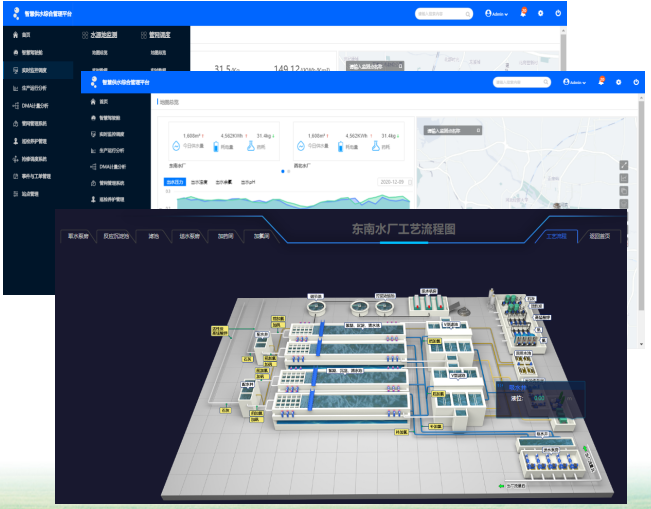Open 实时监控调度 in the middle window sidebar
This screenshot has height=509, width=651.
[108, 134]
